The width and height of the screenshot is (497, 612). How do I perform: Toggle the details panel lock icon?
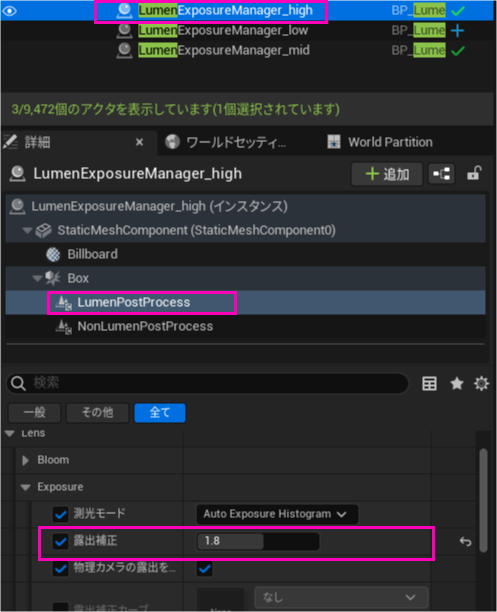tap(474, 173)
